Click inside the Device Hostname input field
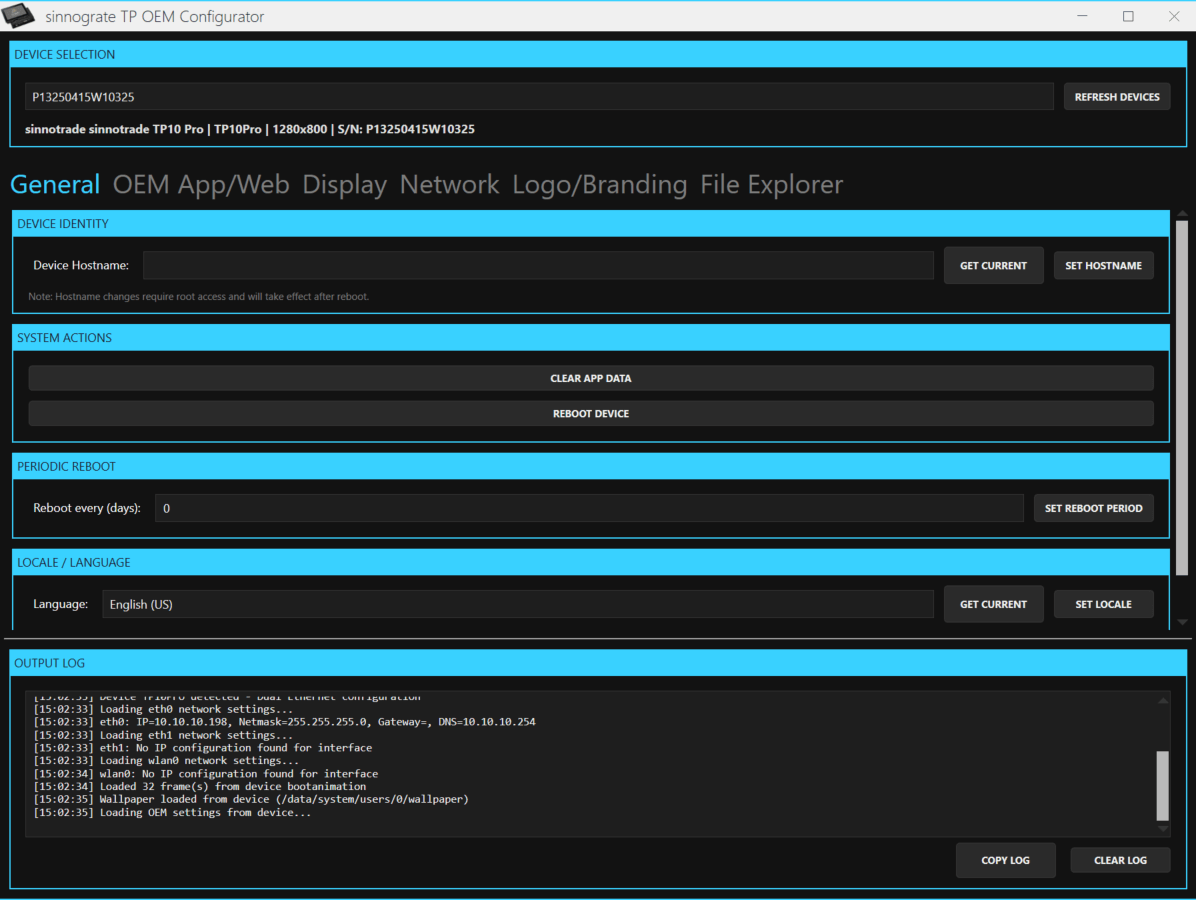 click(540, 265)
